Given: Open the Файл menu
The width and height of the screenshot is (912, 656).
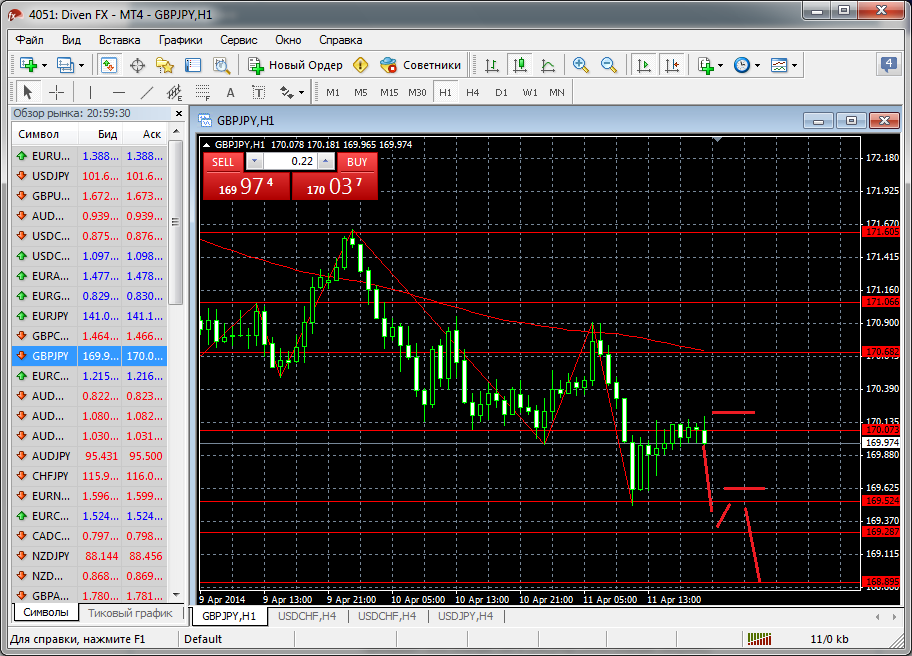Looking at the screenshot, I should pyautogui.click(x=30, y=40).
